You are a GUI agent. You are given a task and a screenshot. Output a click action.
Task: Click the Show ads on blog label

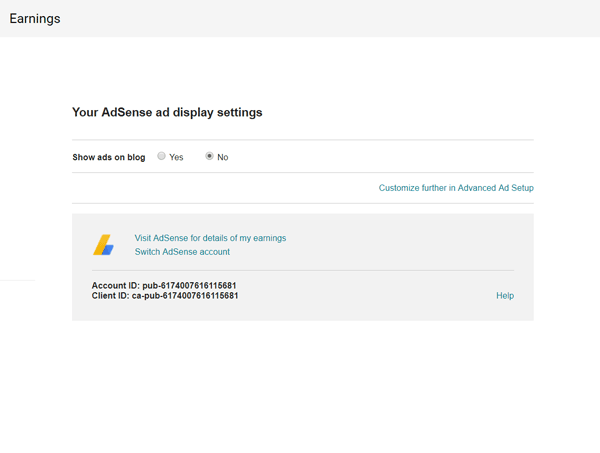point(109,157)
